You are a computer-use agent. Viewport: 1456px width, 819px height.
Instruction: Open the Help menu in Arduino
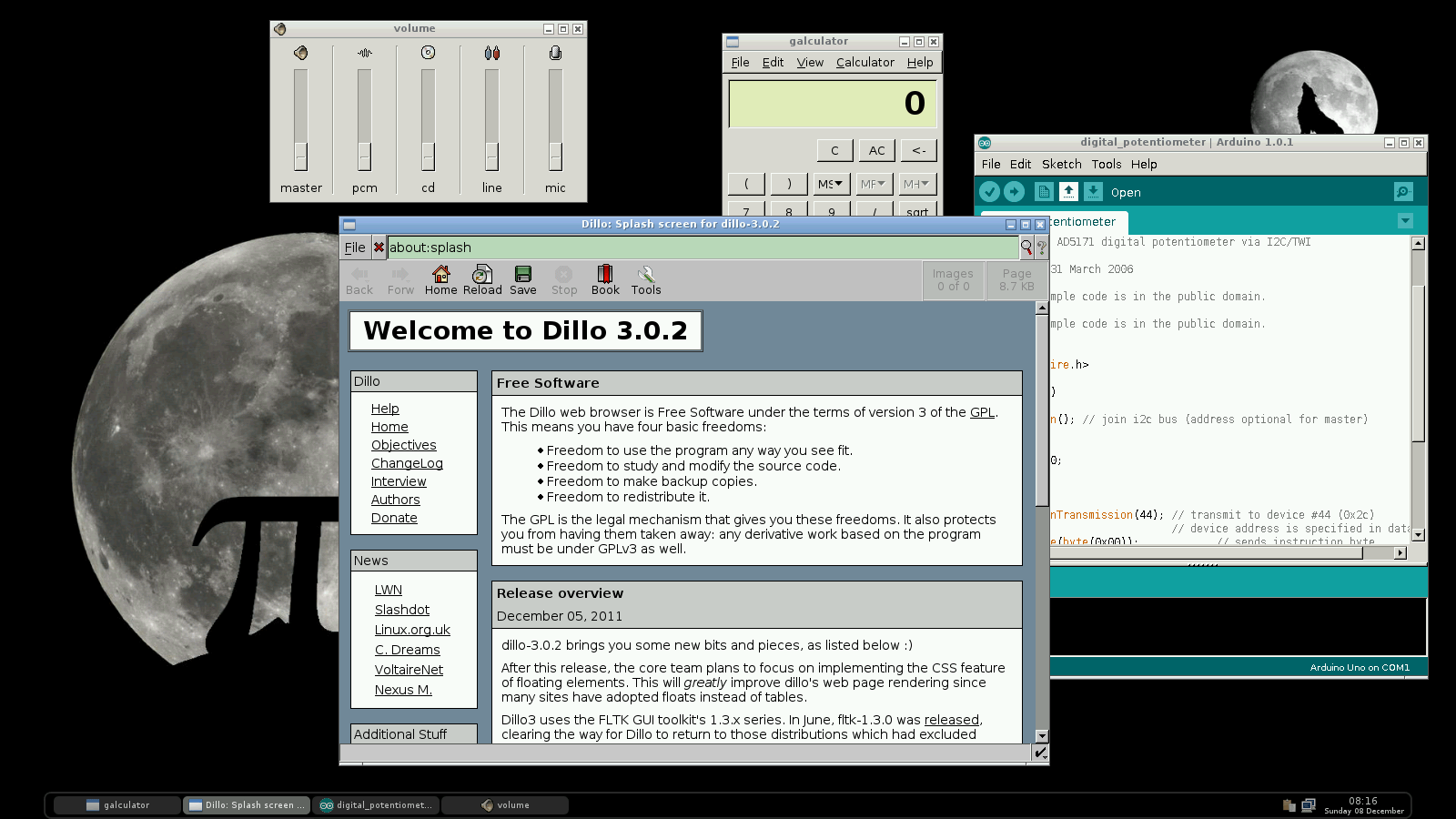[1144, 165]
